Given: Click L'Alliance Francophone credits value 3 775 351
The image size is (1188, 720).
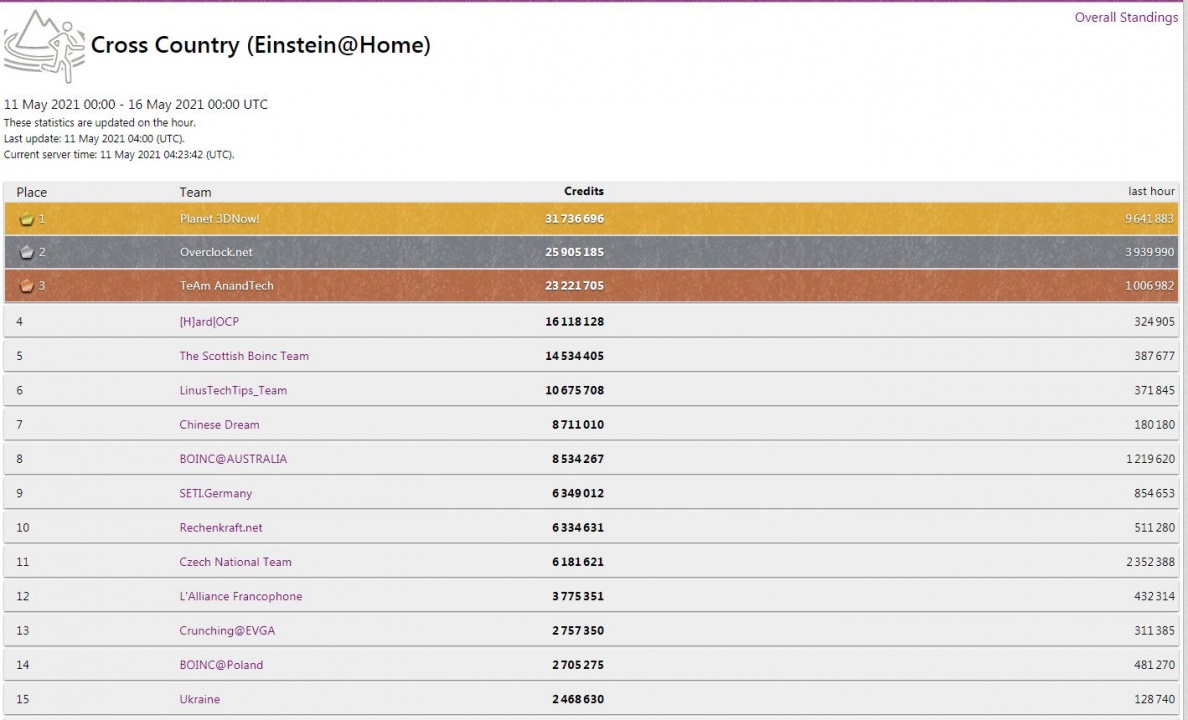Looking at the screenshot, I should coord(578,596).
